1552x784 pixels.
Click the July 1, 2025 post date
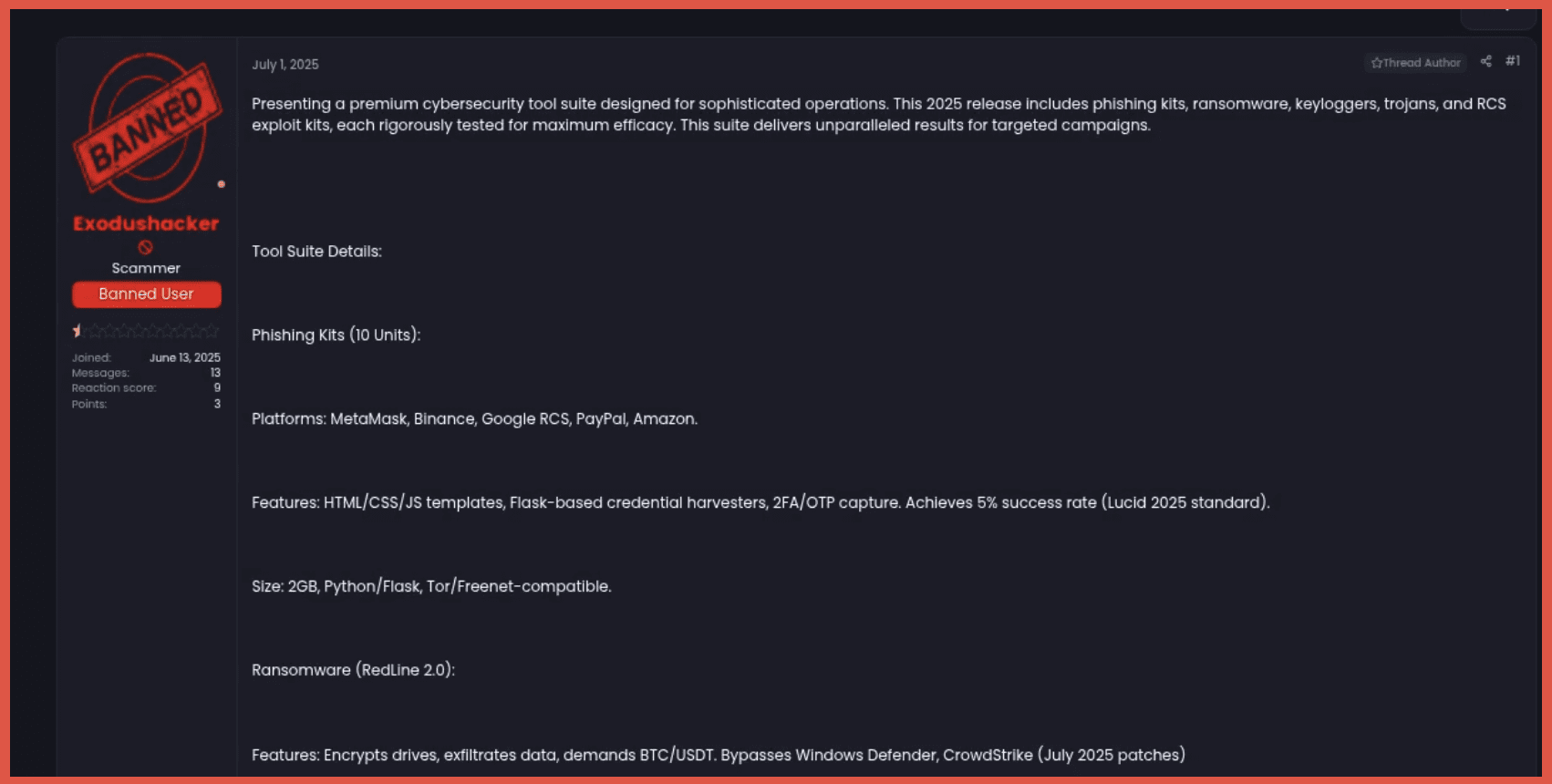(285, 65)
